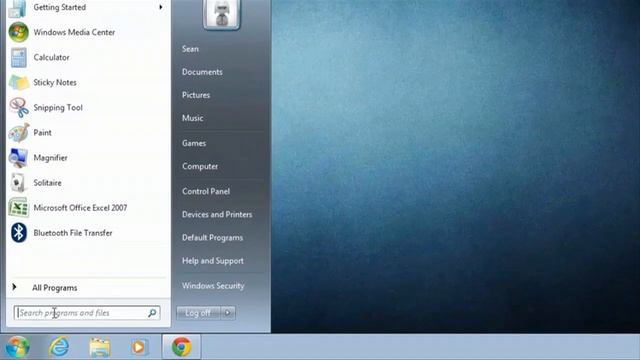640x360 pixels.
Task: Open Help and Support
Action: click(213, 261)
